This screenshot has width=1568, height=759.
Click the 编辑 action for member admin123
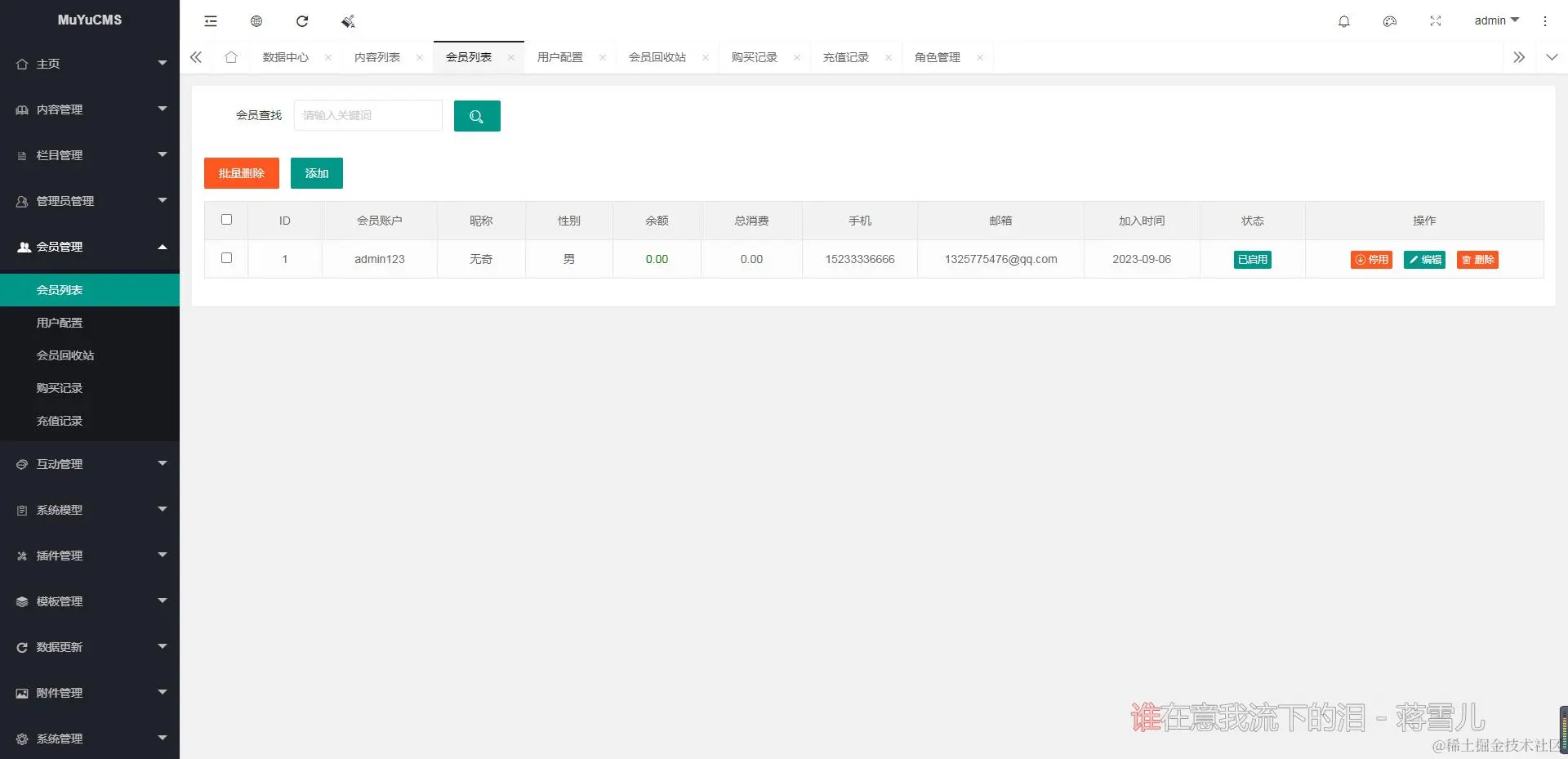pyautogui.click(x=1424, y=259)
